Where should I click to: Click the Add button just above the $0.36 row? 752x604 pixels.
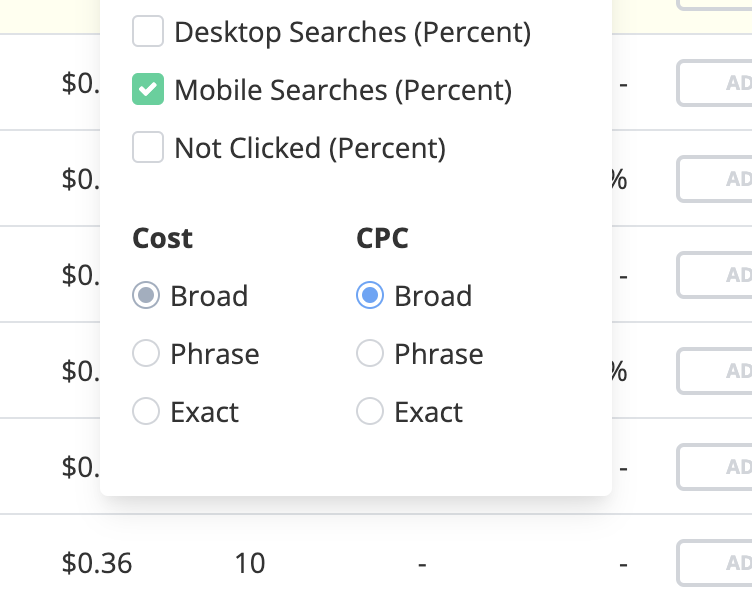click(x=716, y=467)
